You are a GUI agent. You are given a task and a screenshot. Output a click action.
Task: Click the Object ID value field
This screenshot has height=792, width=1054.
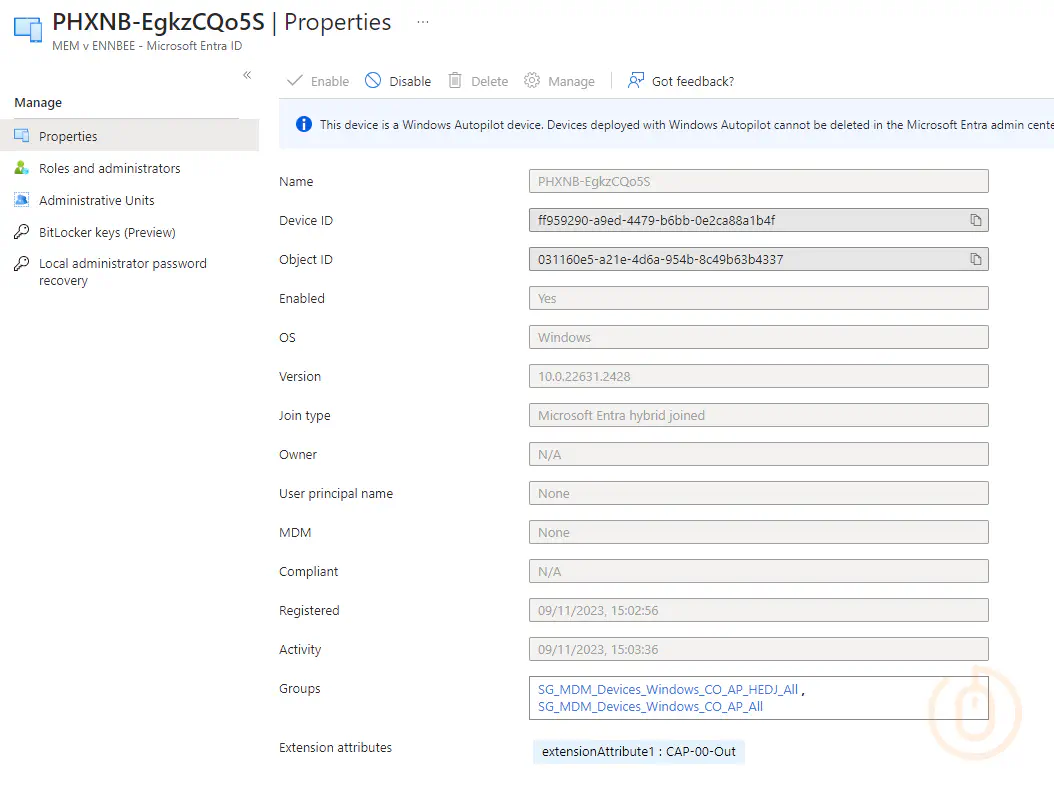coord(758,260)
